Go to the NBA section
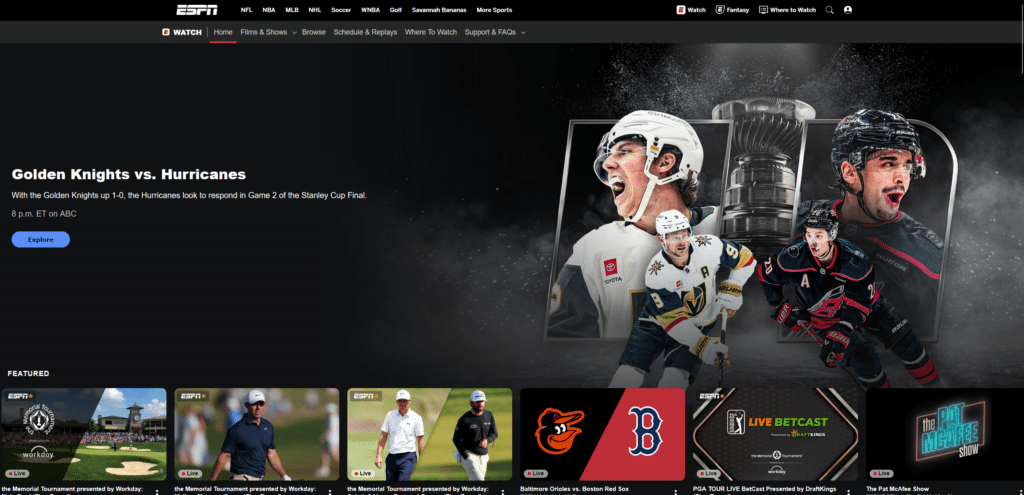 268,10
